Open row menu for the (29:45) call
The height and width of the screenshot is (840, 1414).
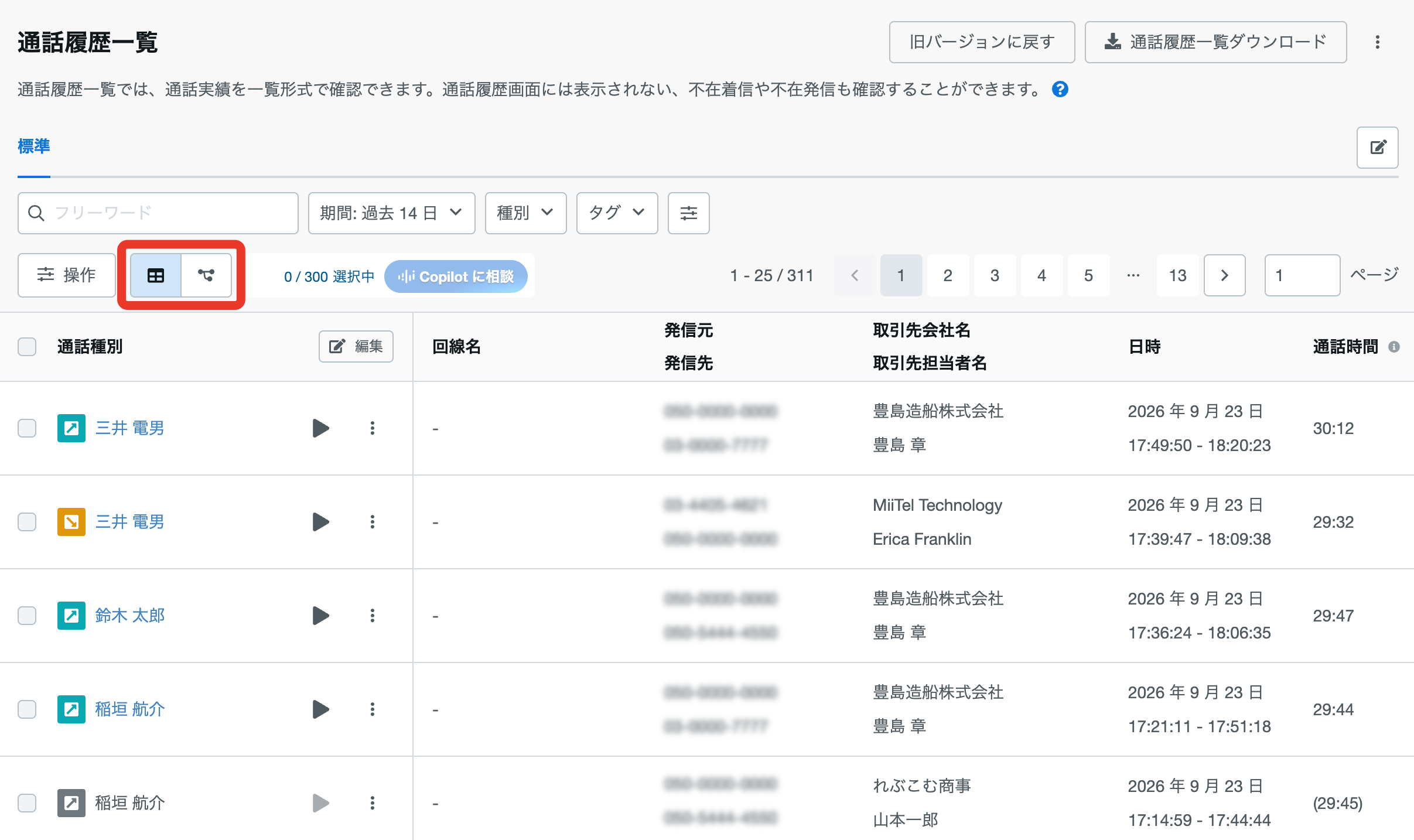point(372,803)
